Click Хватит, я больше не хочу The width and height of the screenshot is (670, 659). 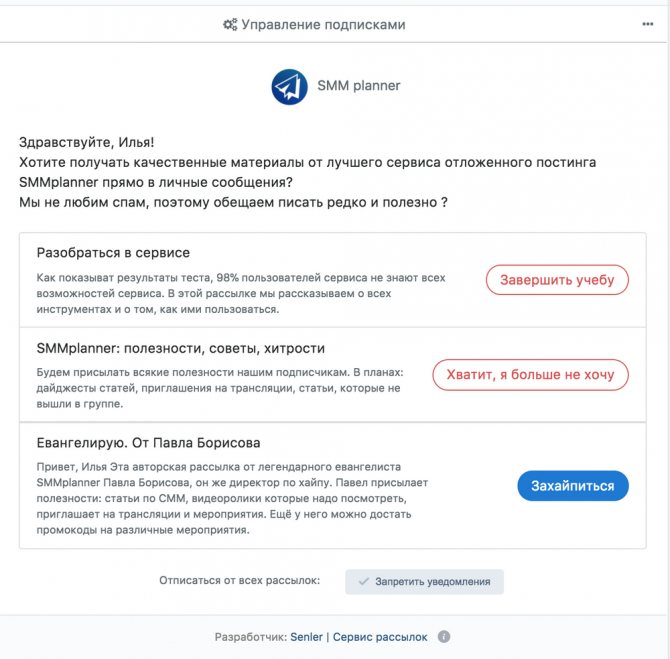530,375
